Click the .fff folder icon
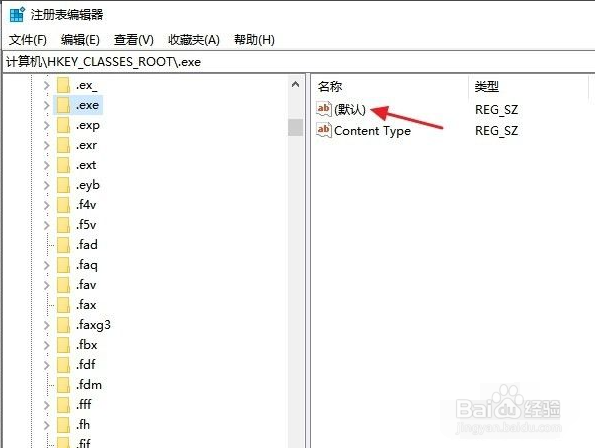595x448 pixels. (x=63, y=405)
